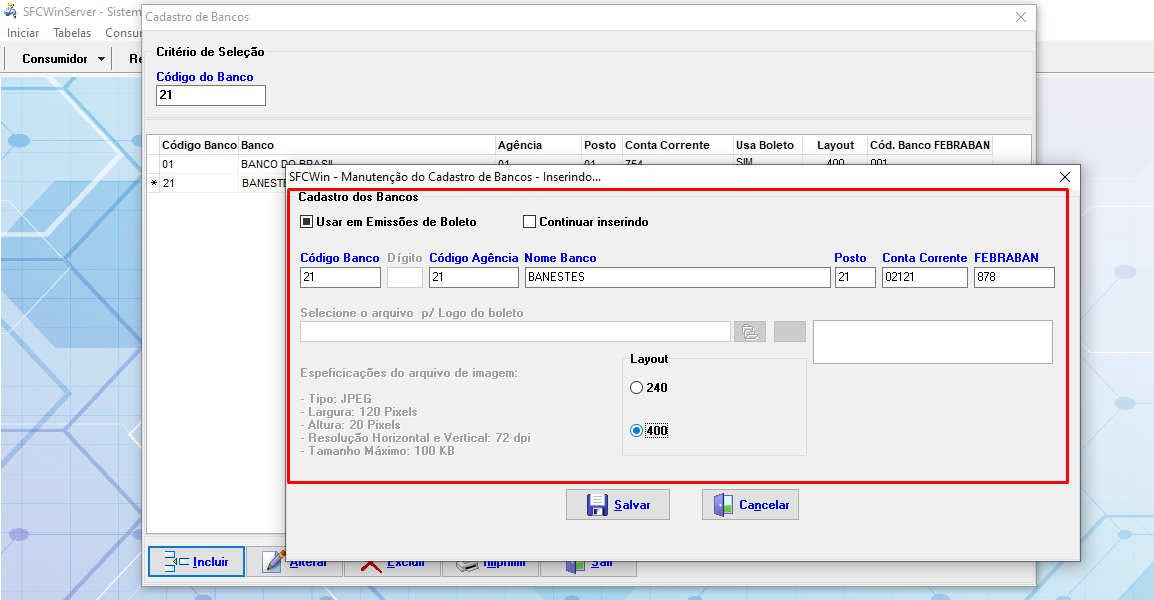Click the Nome Banco field containing BANESTES

677,278
